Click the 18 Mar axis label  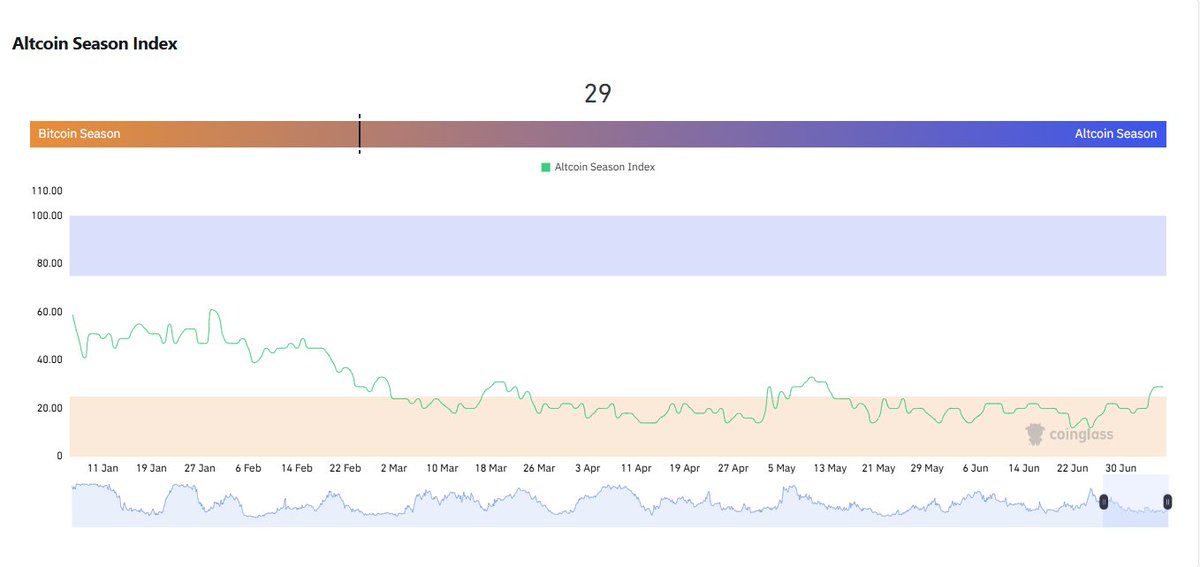tap(490, 468)
